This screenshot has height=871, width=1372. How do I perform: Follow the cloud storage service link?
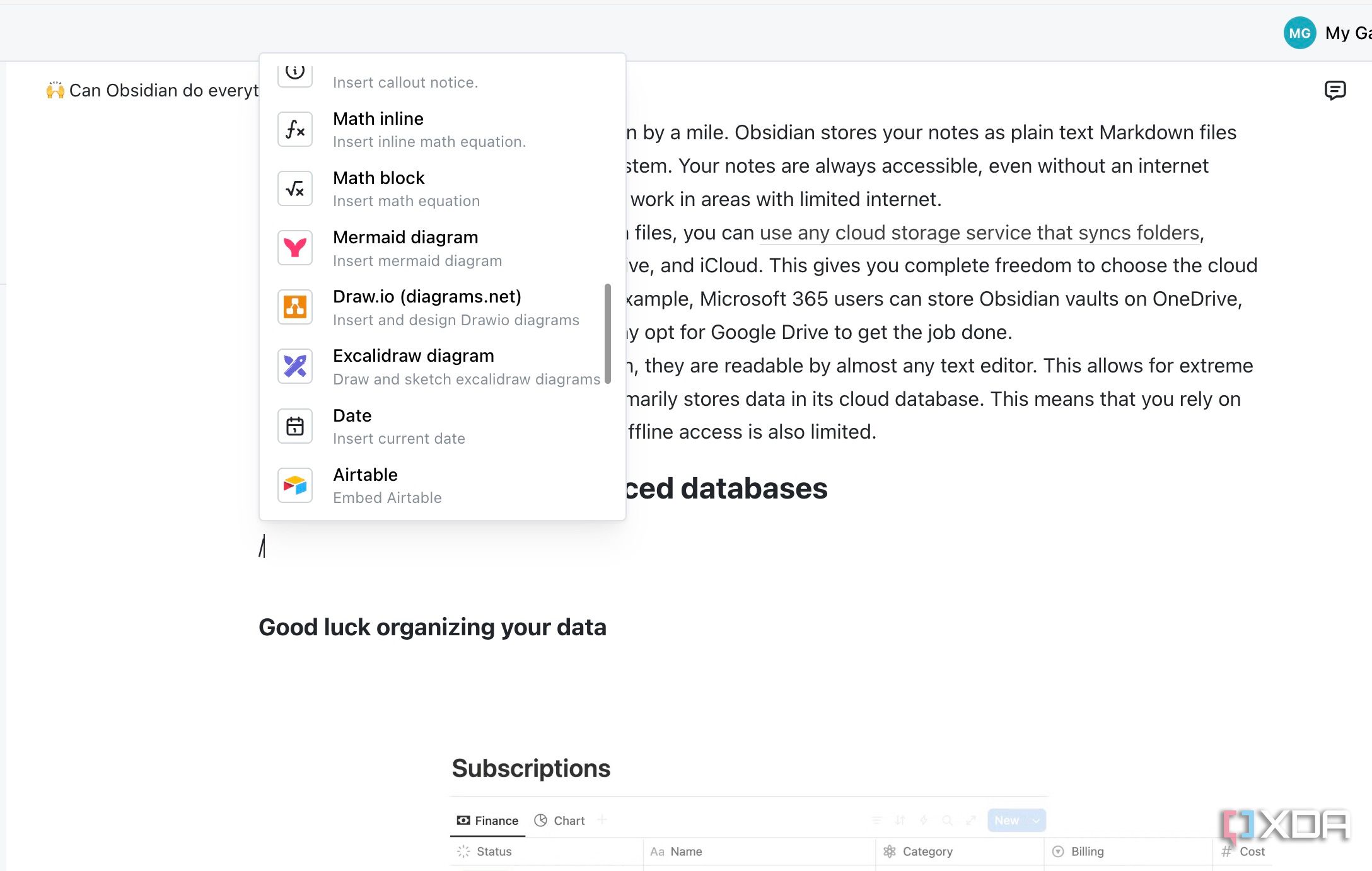pyautogui.click(x=979, y=233)
